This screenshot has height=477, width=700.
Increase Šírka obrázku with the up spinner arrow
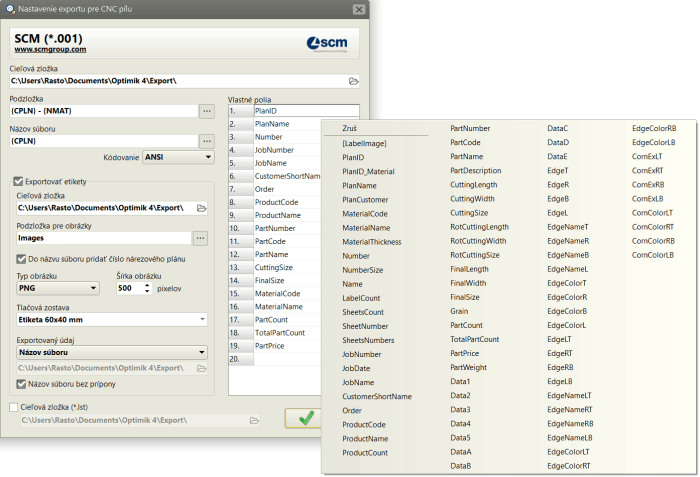[x=147, y=285]
